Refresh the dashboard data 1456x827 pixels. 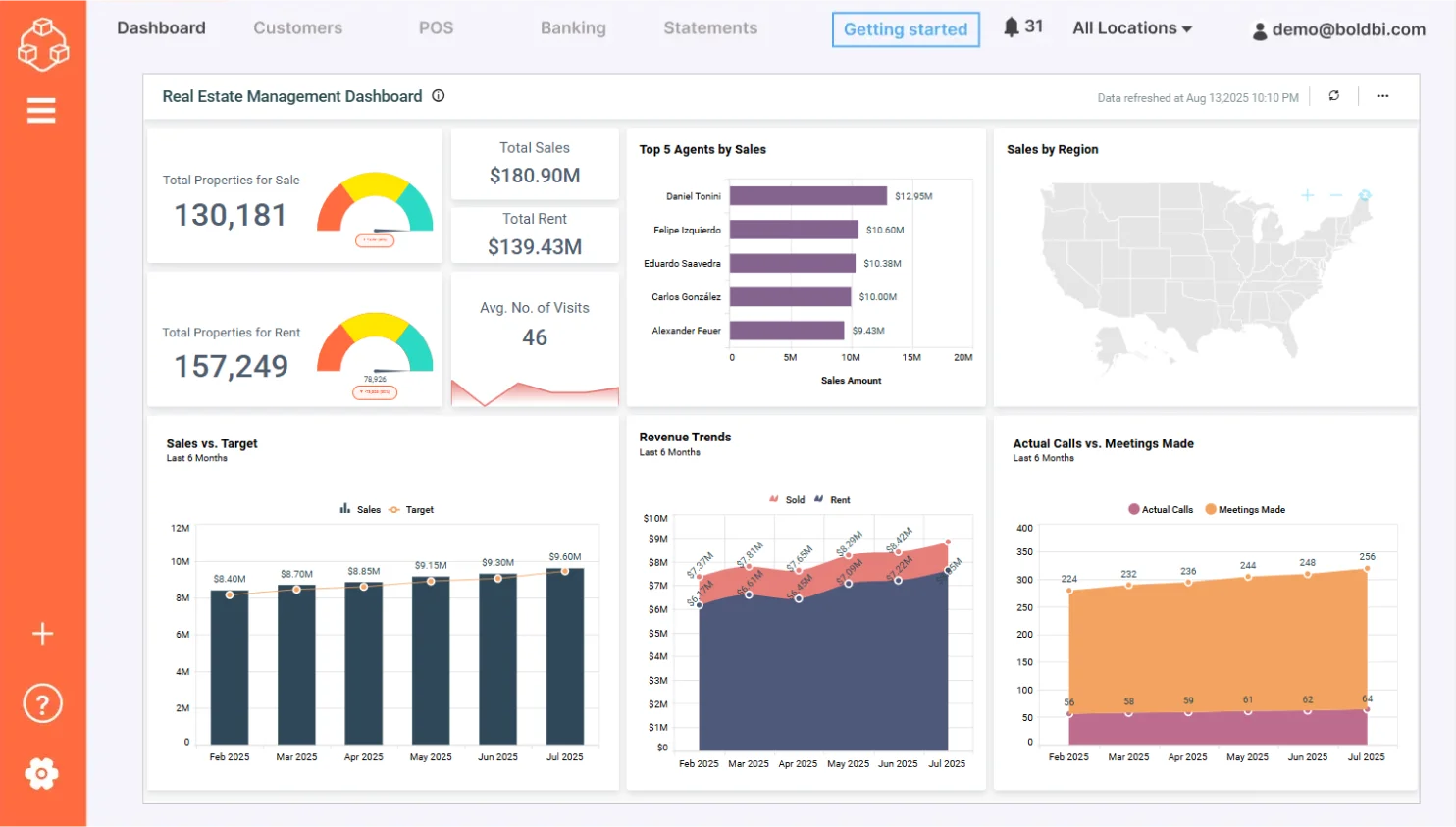pyautogui.click(x=1333, y=96)
